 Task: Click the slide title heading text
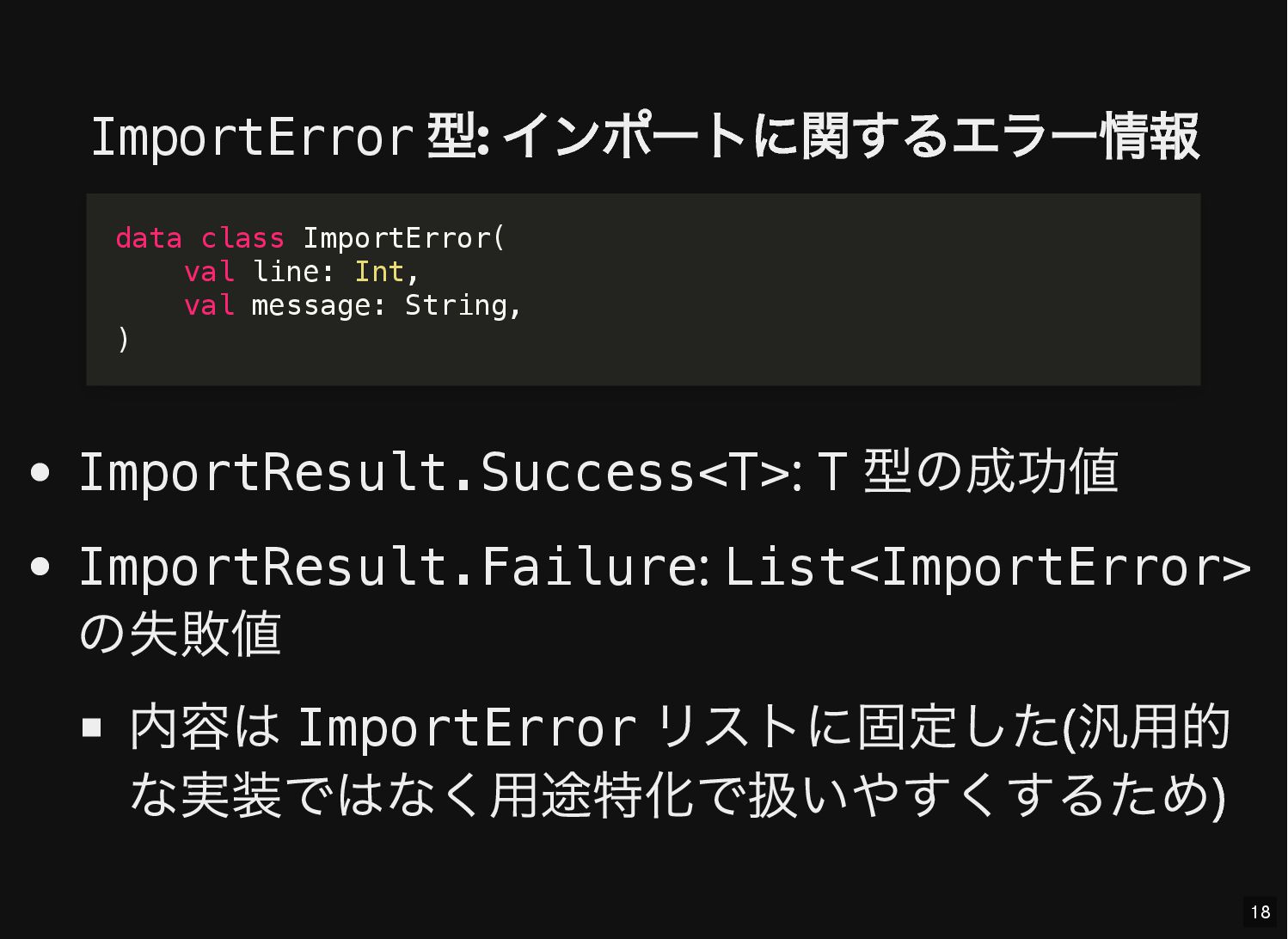[644, 137]
